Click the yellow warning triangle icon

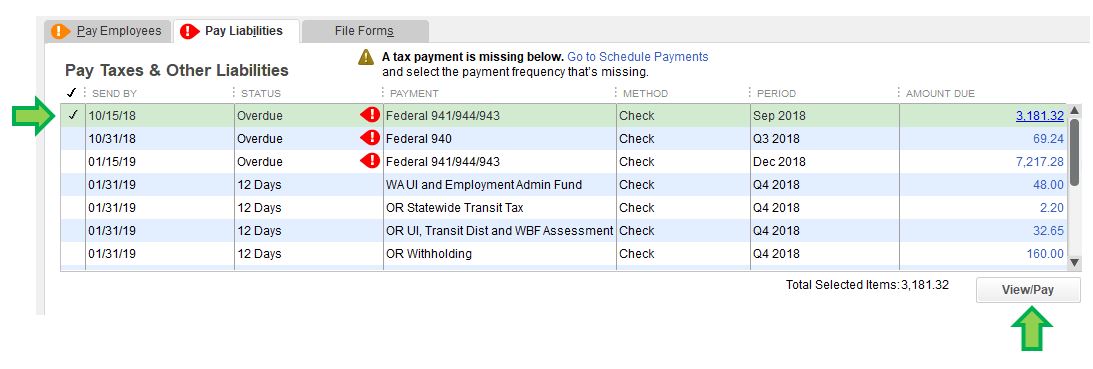pyautogui.click(x=366, y=57)
